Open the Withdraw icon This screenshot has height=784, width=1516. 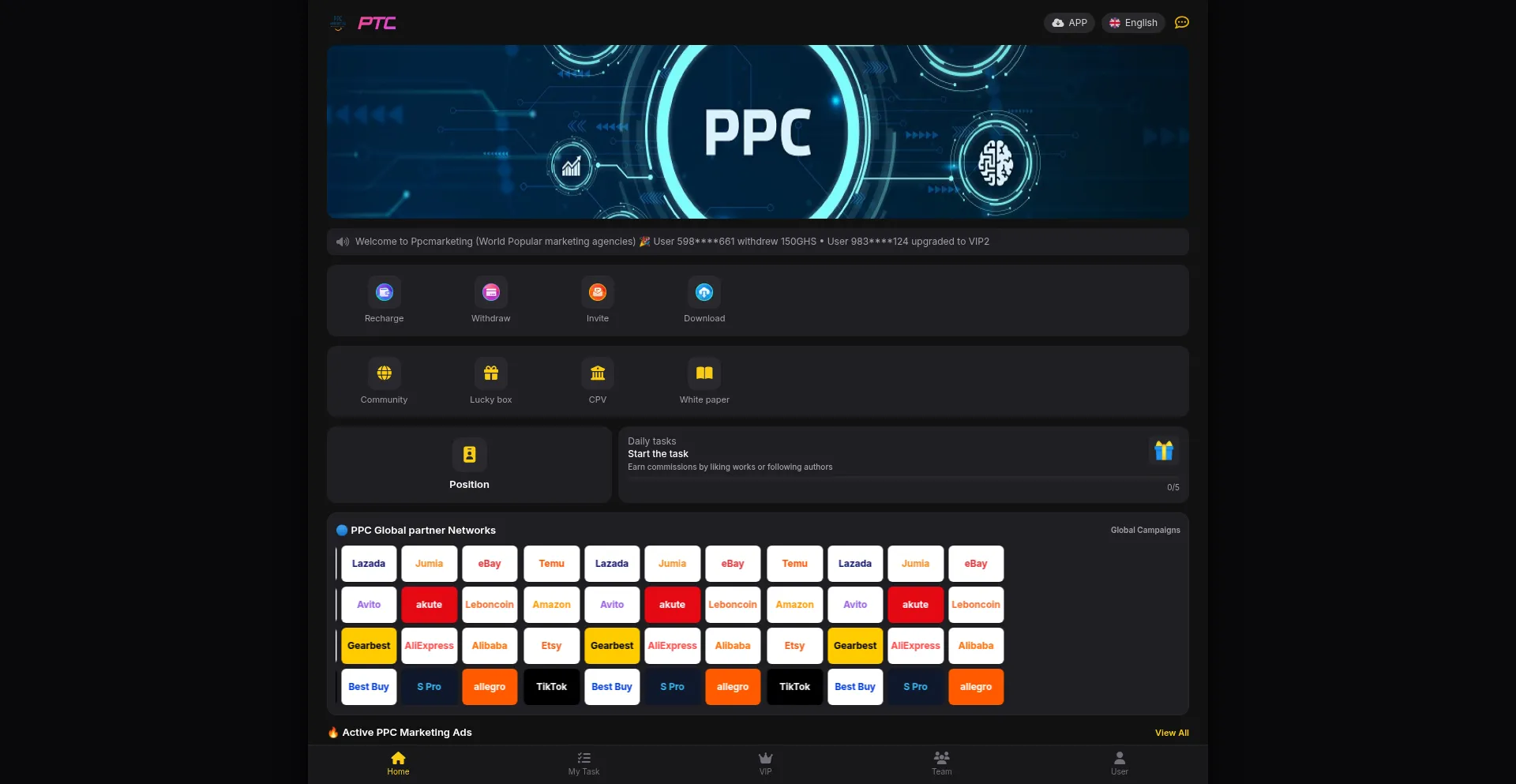(x=491, y=292)
